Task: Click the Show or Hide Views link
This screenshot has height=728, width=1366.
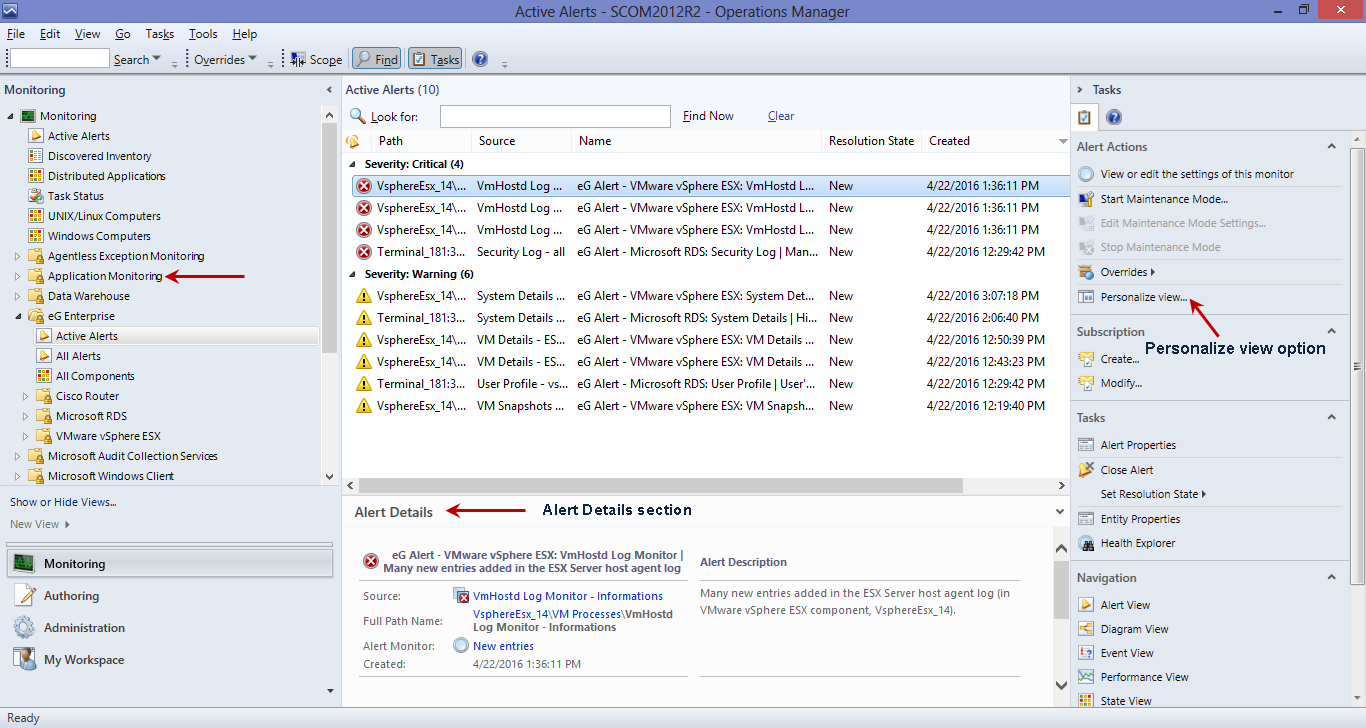Action: tap(63, 502)
